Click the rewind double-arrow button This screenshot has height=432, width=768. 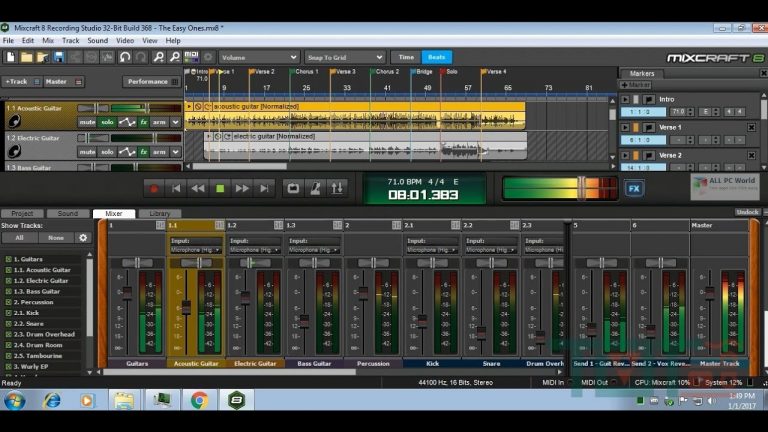[198, 189]
